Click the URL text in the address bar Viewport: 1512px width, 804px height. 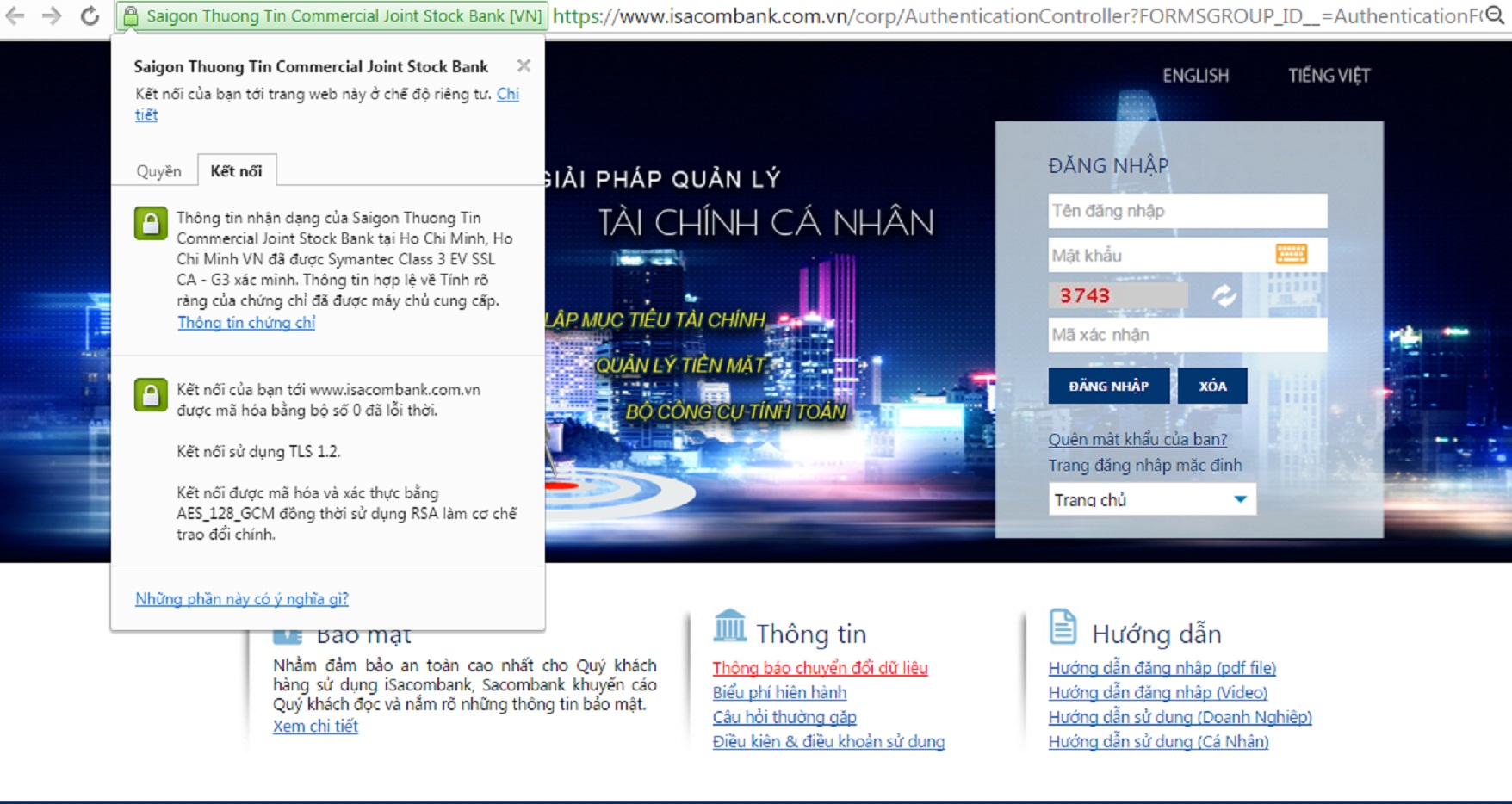click(x=1016, y=16)
